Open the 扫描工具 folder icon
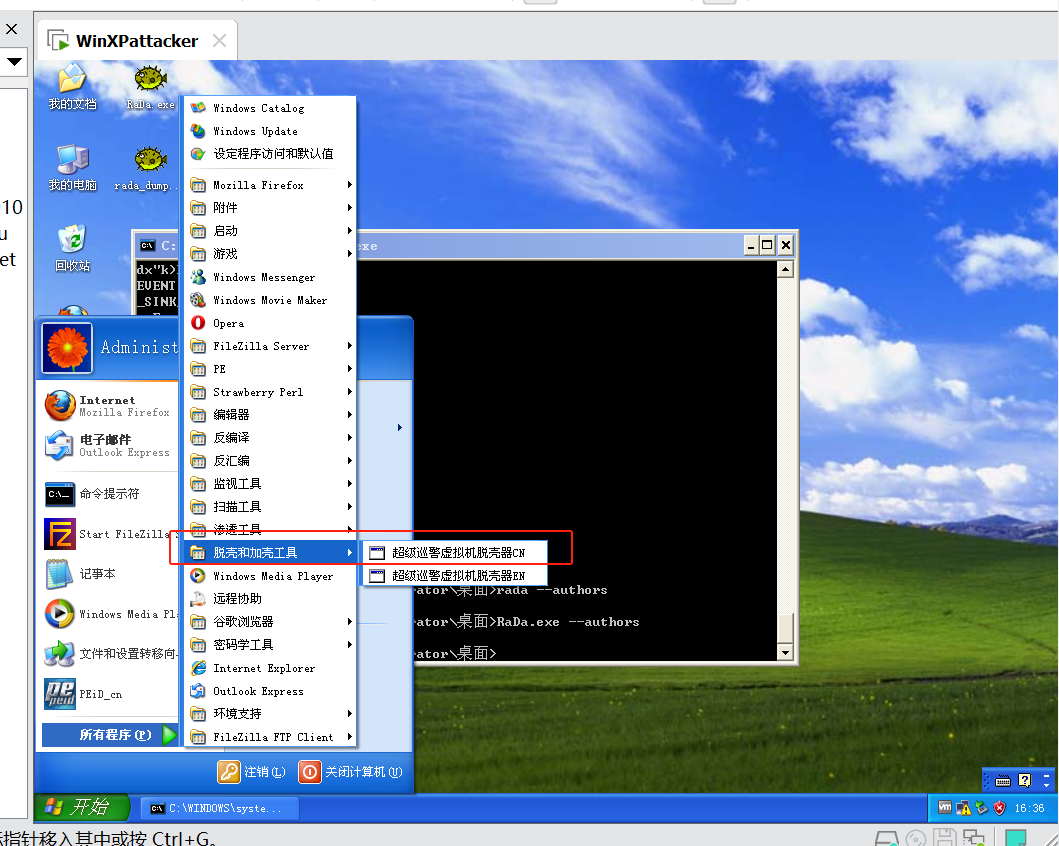This screenshot has width=1059, height=846. [x=198, y=507]
